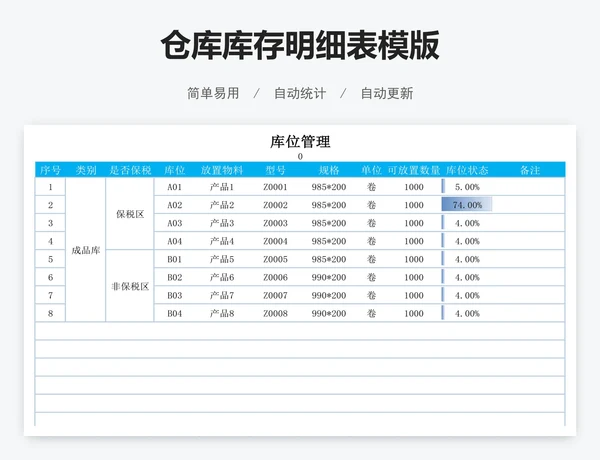Select the 产品8 material cell
This screenshot has height=460, width=600.
(x=222, y=313)
